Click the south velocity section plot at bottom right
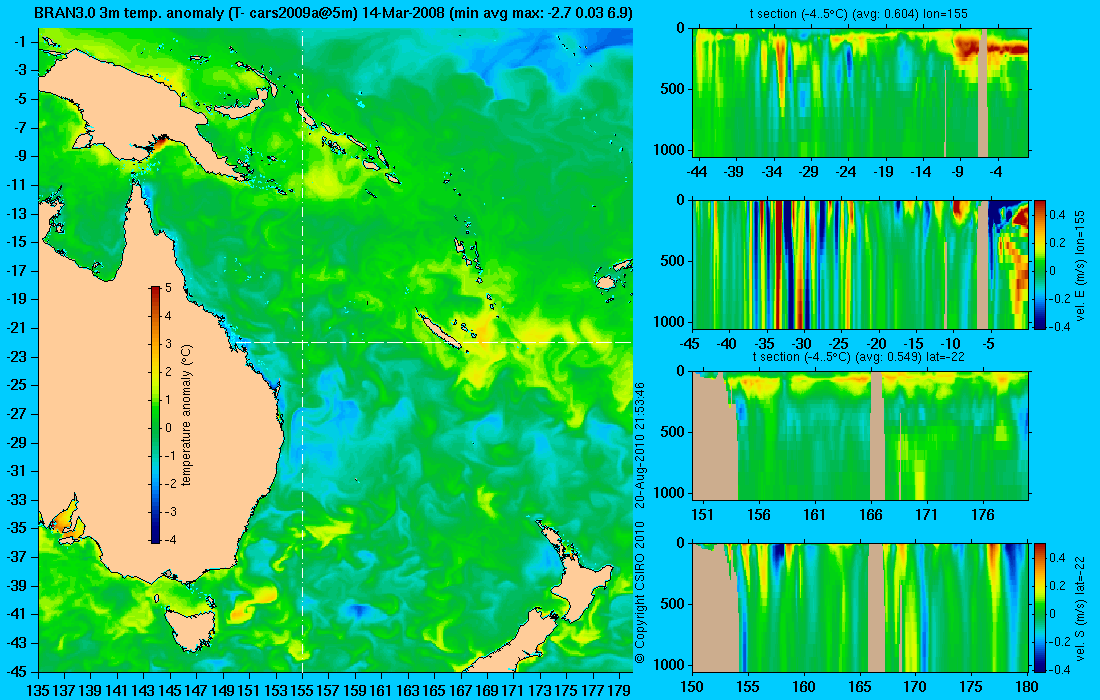 click(x=860, y=607)
